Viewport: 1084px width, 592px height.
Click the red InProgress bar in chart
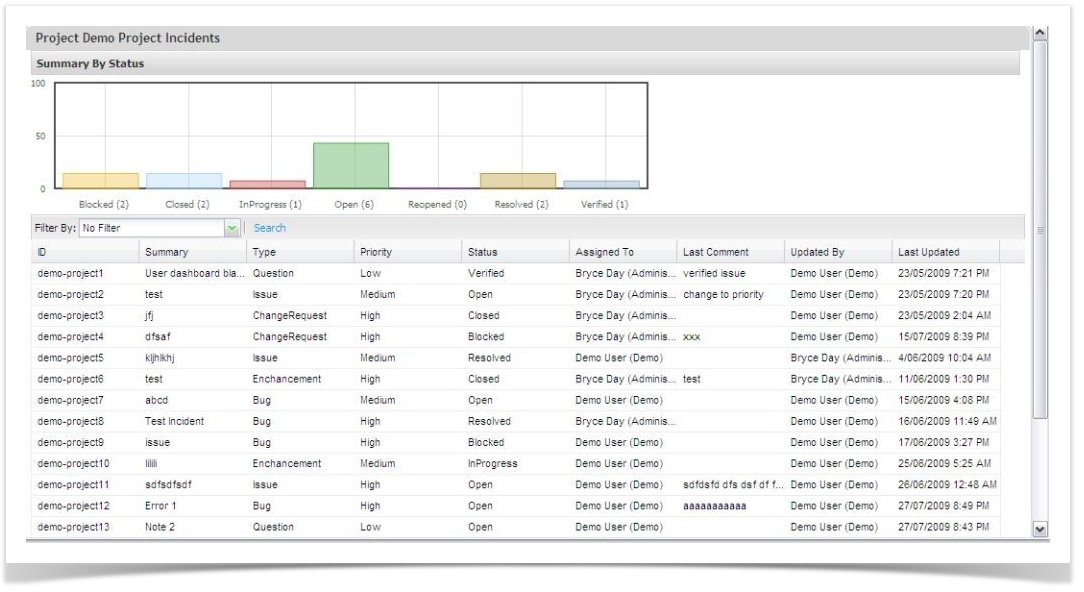(x=267, y=184)
